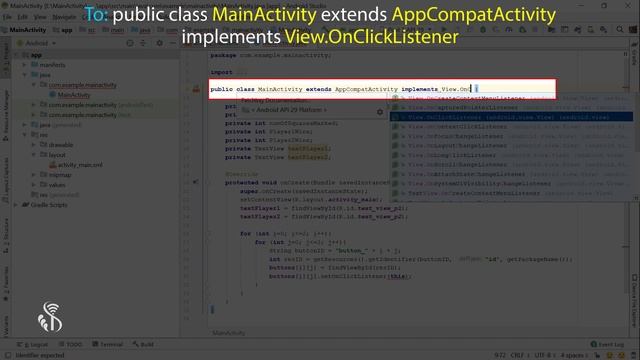Choose View.OnLayoutChangeListener suggestion
Image resolution: width=640 pixels, height=360 pixels.
coord(511,146)
